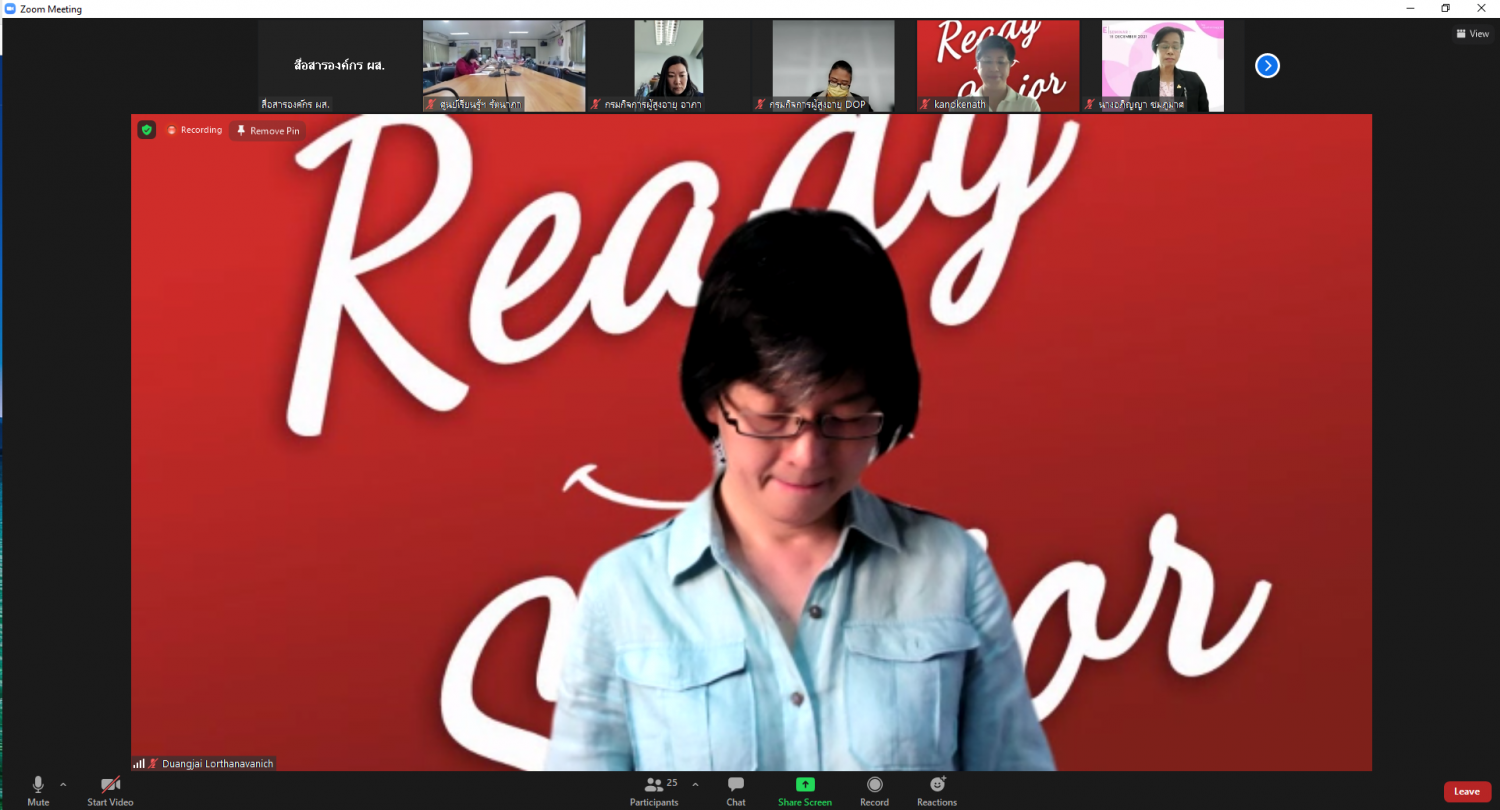Screen dimensions: 1500x810
Task: Start recording with the Record button
Action: click(875, 791)
